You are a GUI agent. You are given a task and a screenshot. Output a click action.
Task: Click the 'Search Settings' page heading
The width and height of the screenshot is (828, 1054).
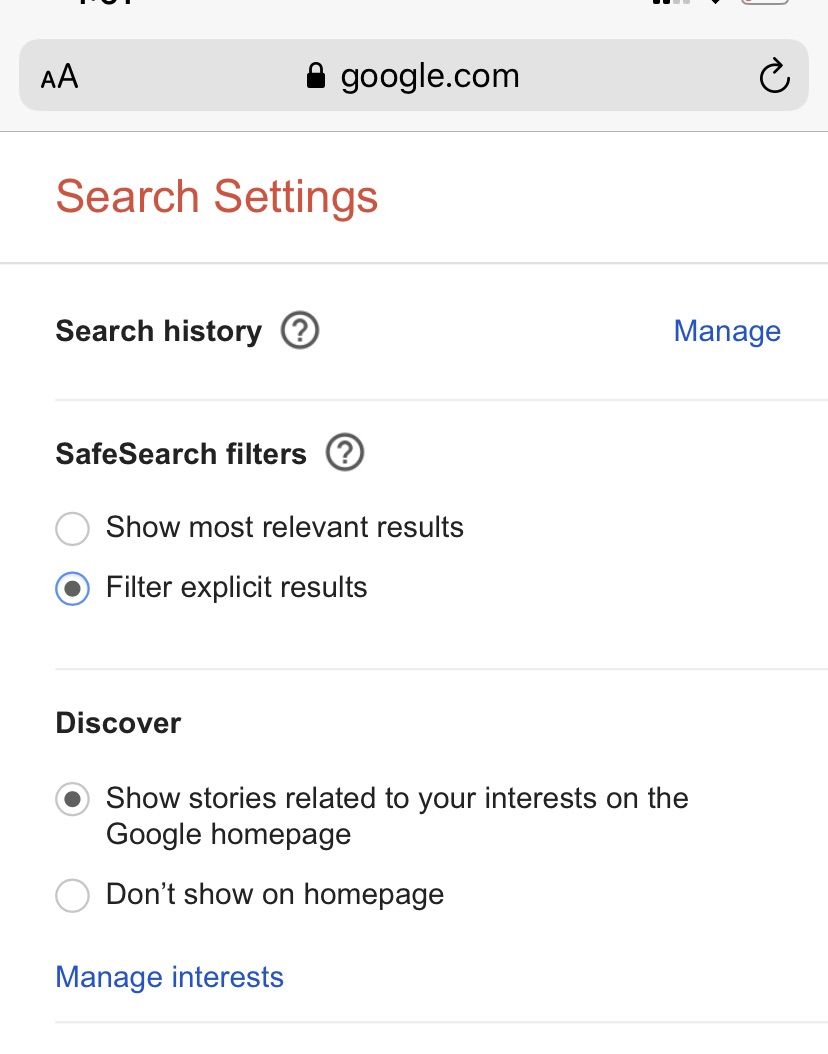216,196
